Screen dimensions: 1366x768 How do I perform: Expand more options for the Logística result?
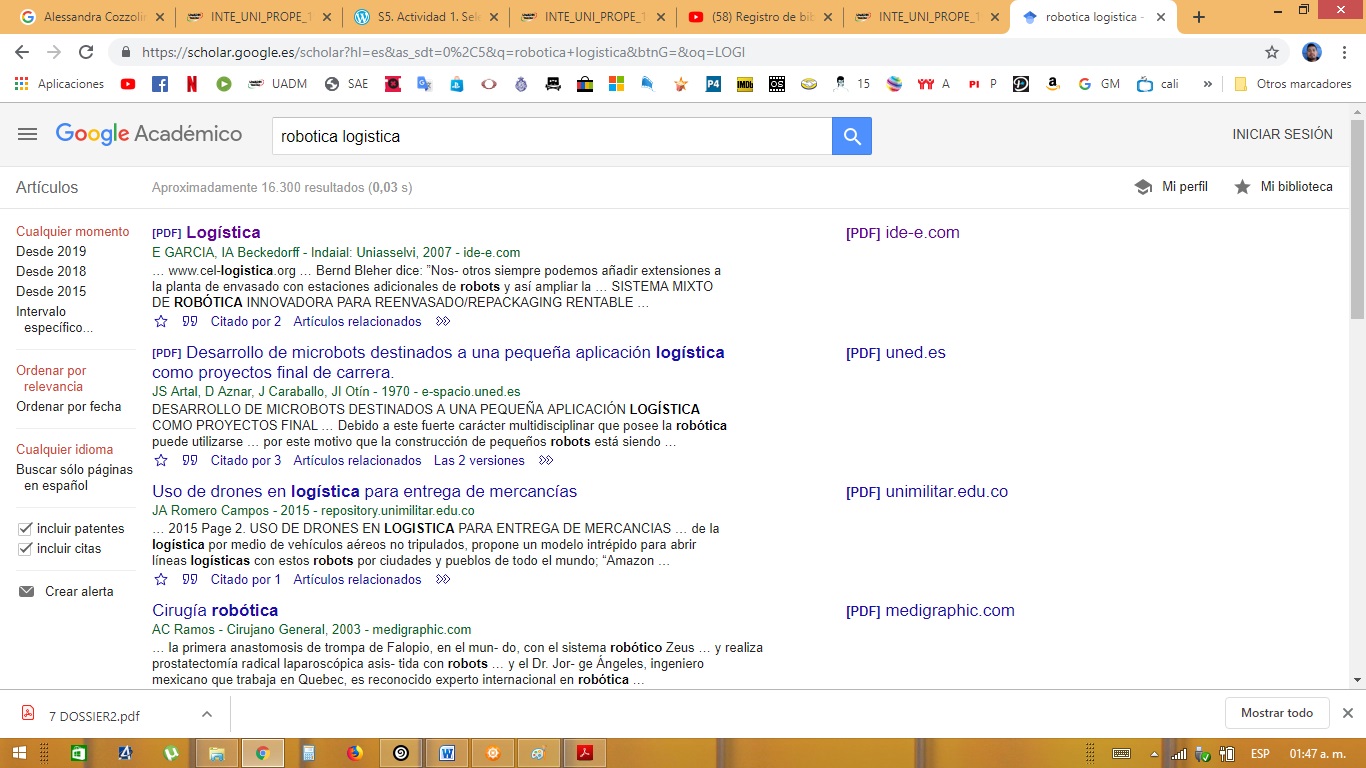click(443, 322)
